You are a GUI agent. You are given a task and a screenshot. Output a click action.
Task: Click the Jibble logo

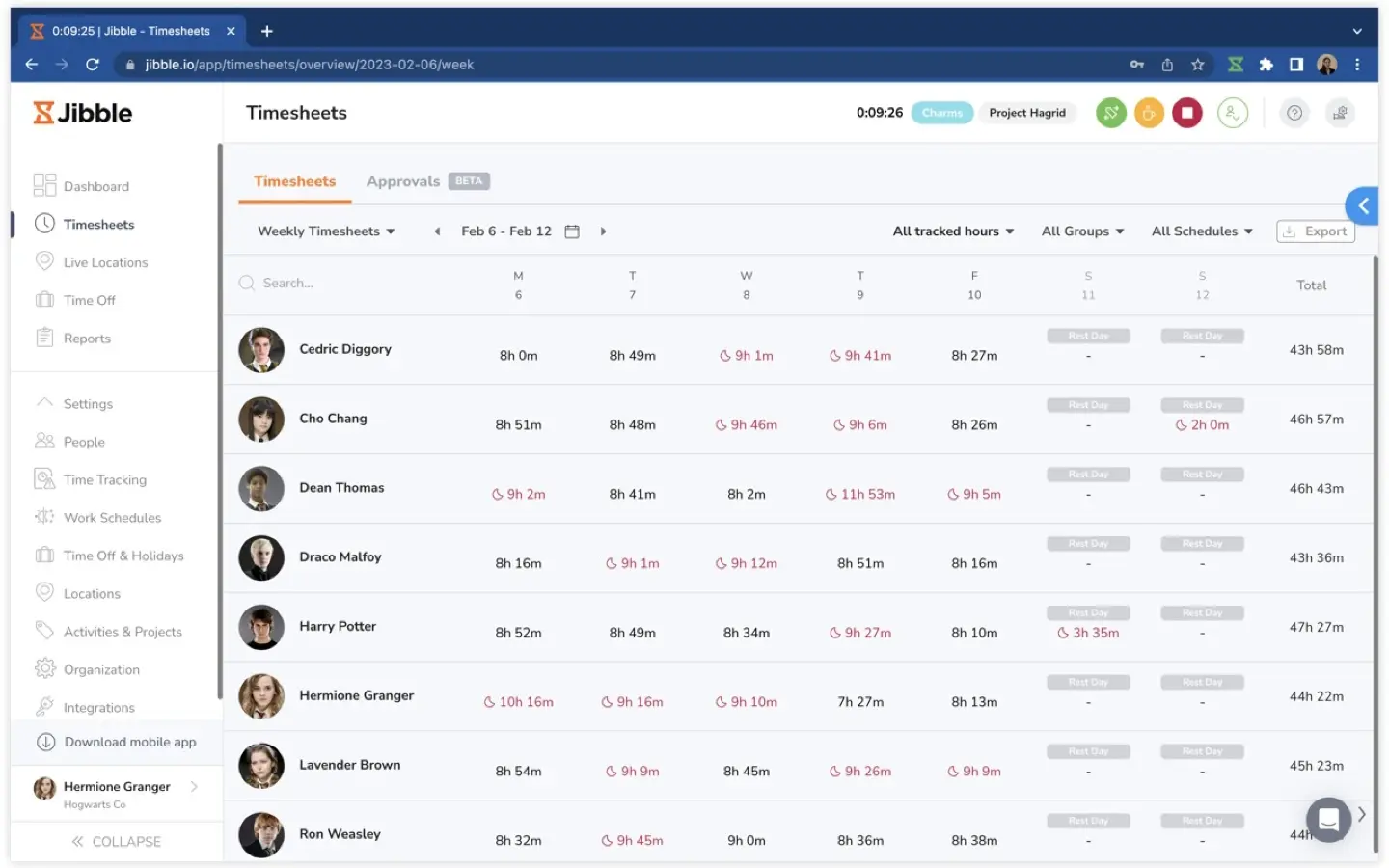[x=82, y=113]
